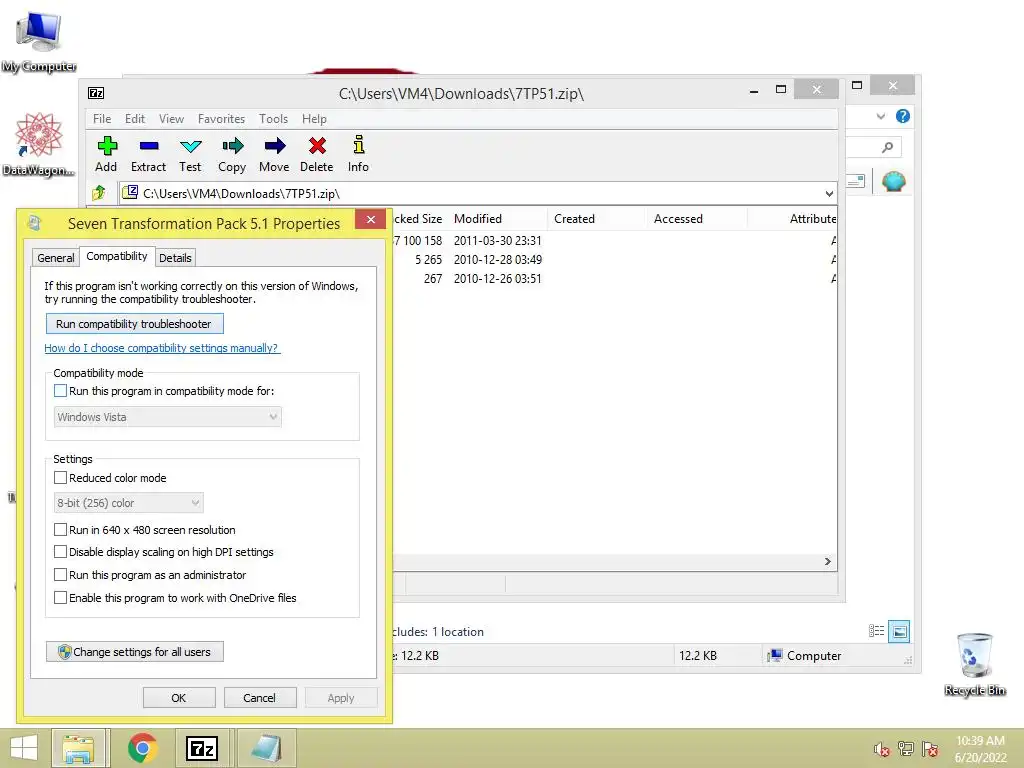The width and height of the screenshot is (1024, 768).
Task: Check Reduced color mode
Action: pyautogui.click(x=60, y=477)
